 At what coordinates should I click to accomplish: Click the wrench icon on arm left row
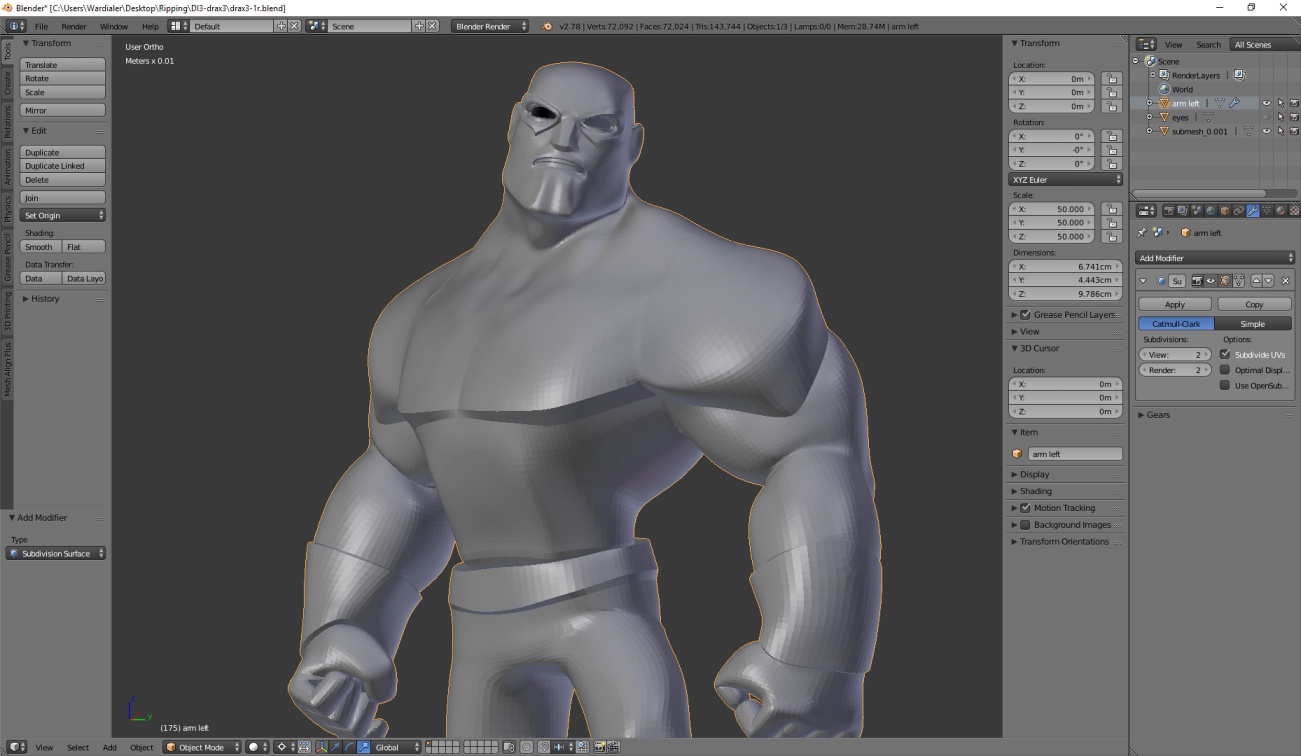(x=1234, y=103)
